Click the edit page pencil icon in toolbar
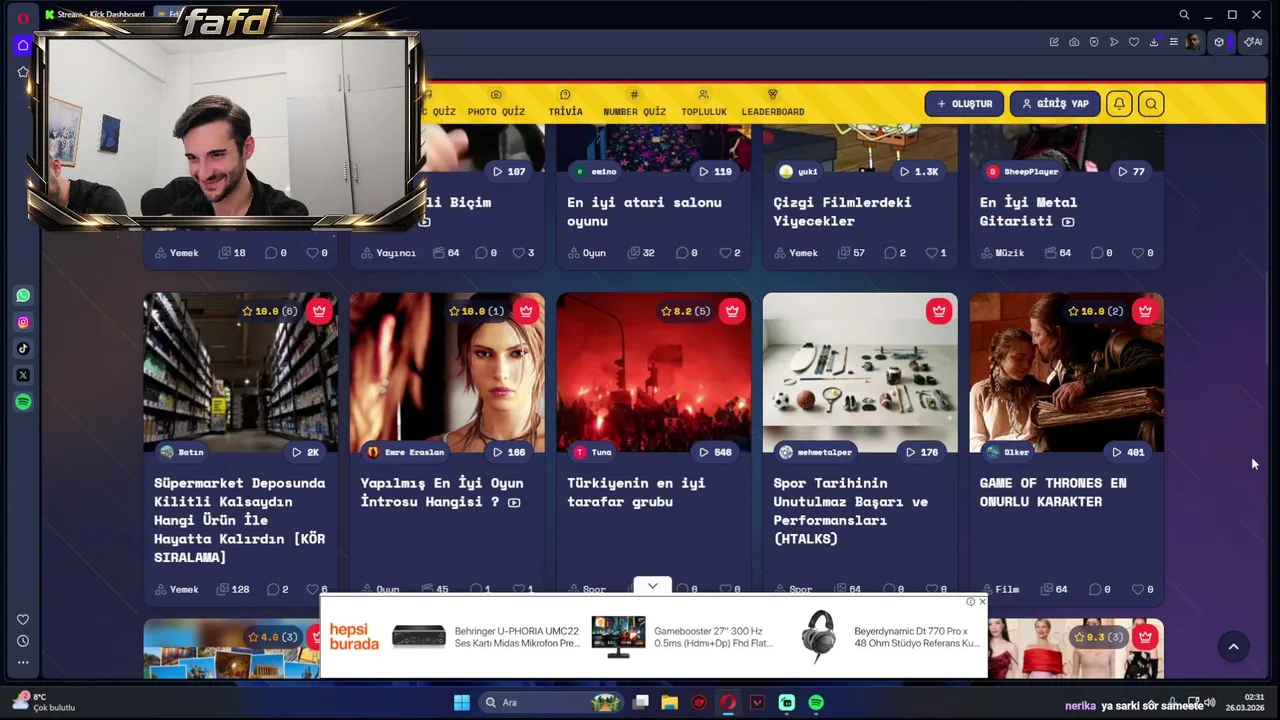This screenshot has height=720, width=1280. click(x=1054, y=42)
